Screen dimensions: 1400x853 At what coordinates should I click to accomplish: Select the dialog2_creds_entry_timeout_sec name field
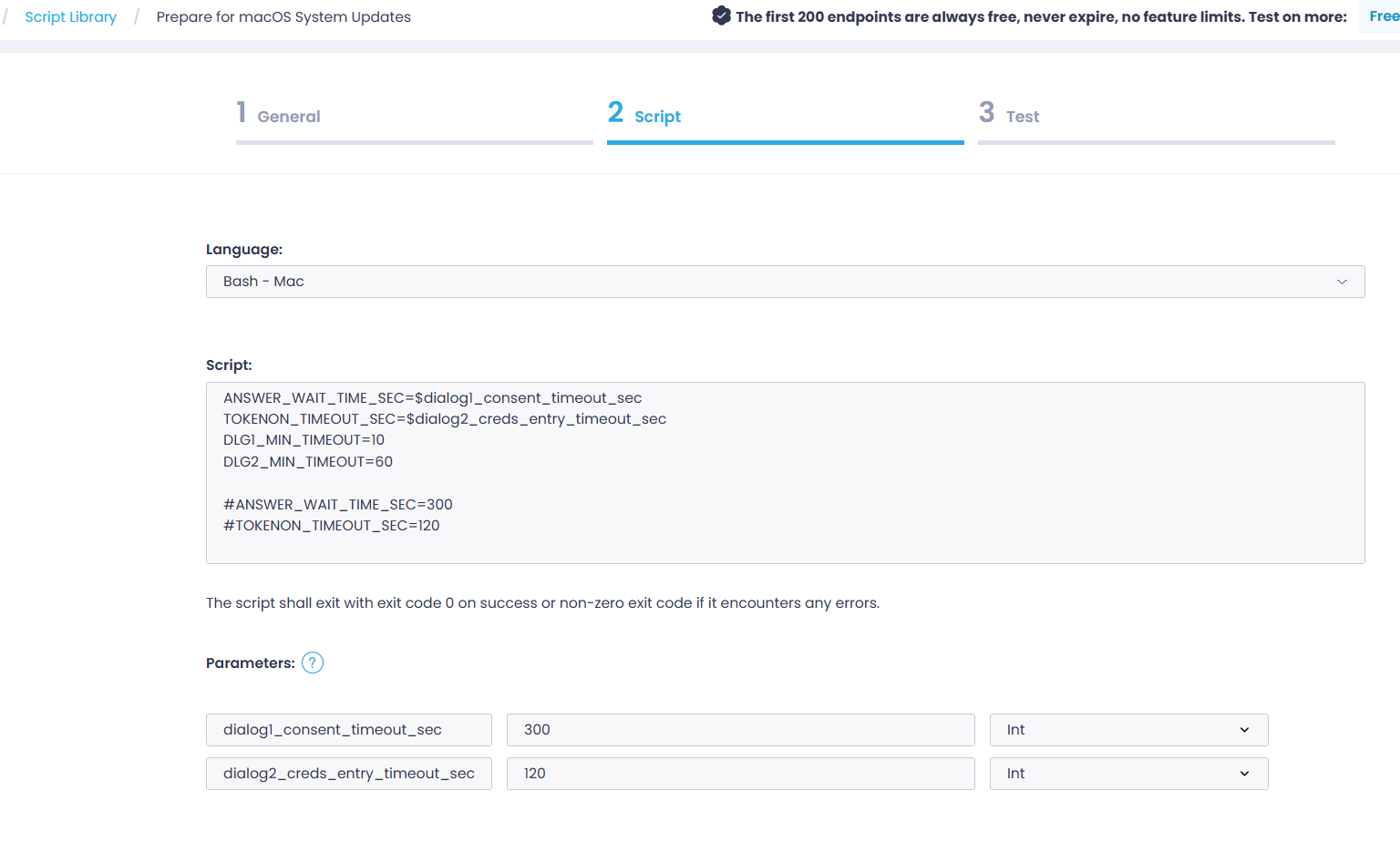[348, 773]
